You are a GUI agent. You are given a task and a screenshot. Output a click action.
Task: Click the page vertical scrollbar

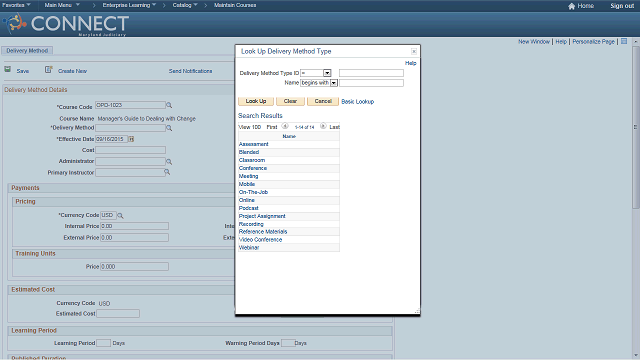click(636, 127)
